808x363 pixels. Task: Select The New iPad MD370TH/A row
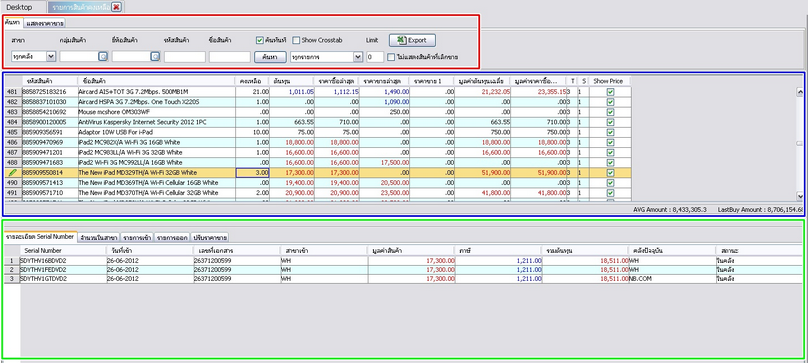(x=317, y=193)
